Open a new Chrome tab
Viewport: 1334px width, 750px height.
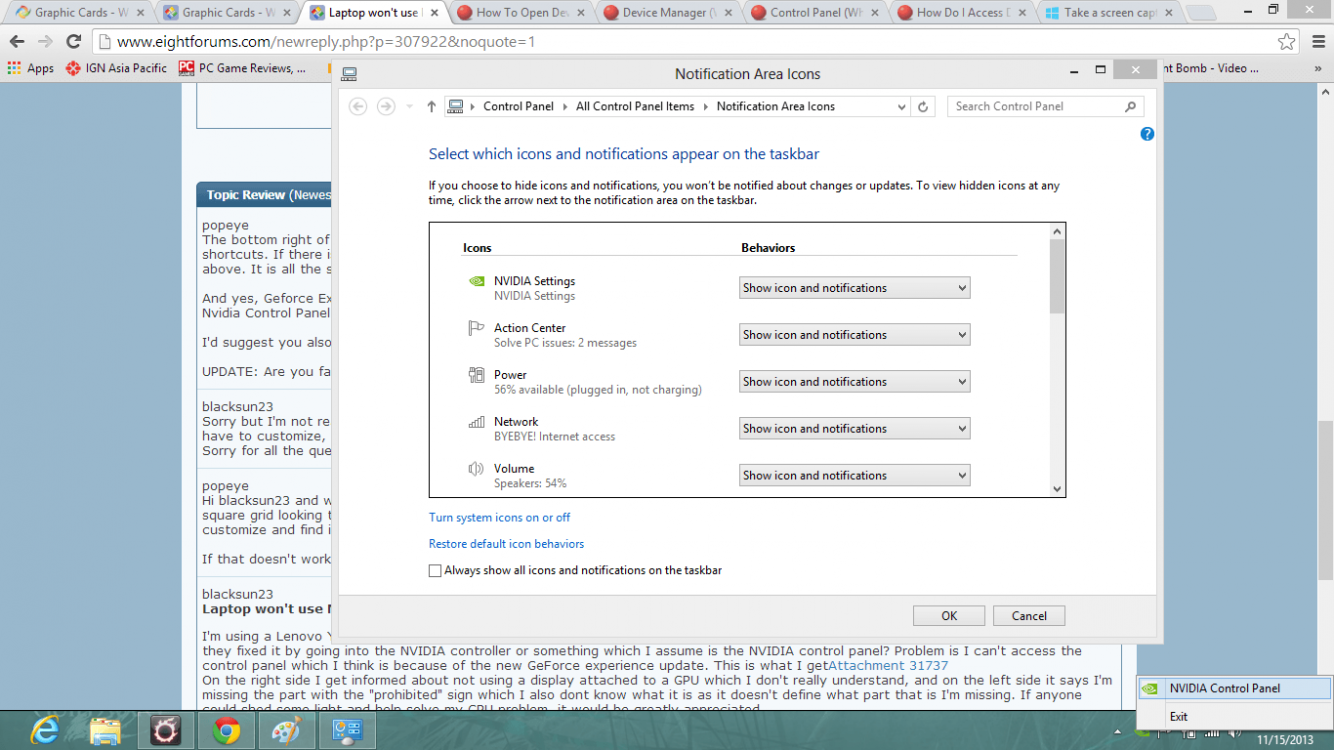click(1201, 14)
